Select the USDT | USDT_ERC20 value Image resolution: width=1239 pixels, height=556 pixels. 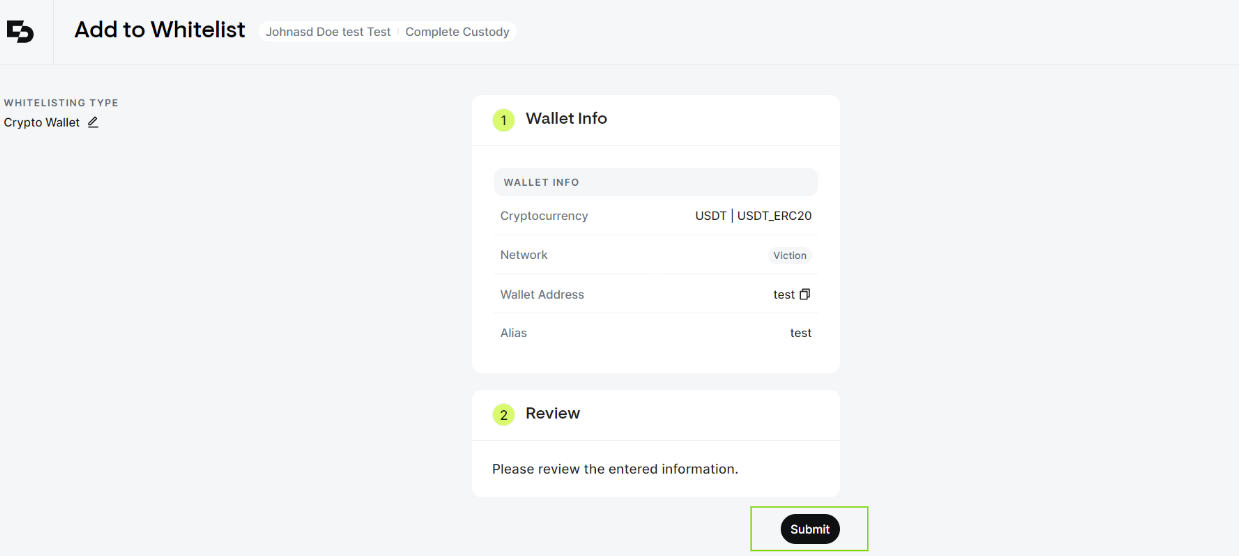coord(754,216)
